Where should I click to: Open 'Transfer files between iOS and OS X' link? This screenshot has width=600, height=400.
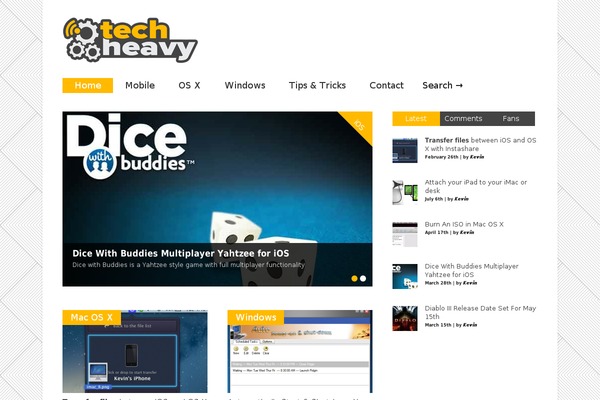click(x=480, y=144)
